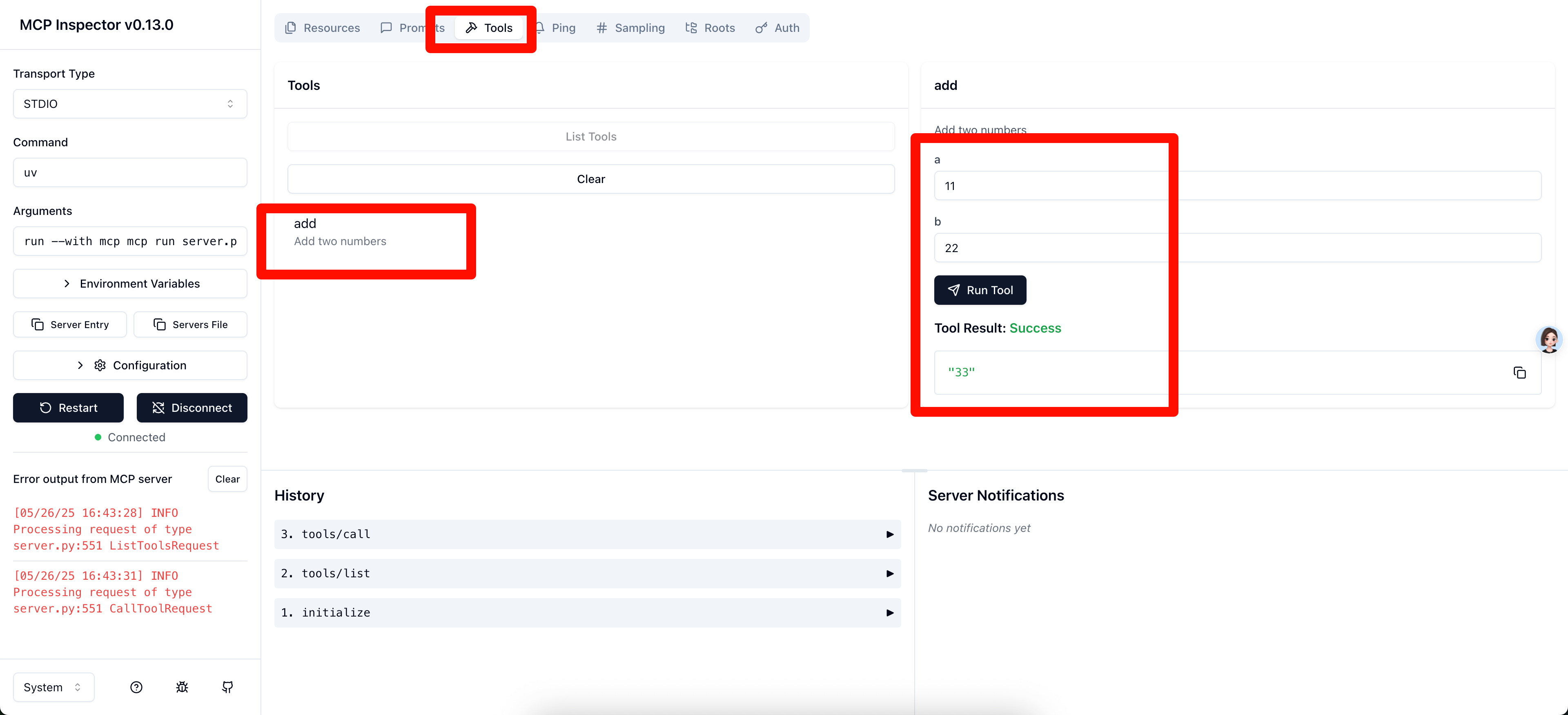Image resolution: width=1568 pixels, height=715 pixels.
Task: Open the GitHub repository icon
Action: [x=228, y=687]
